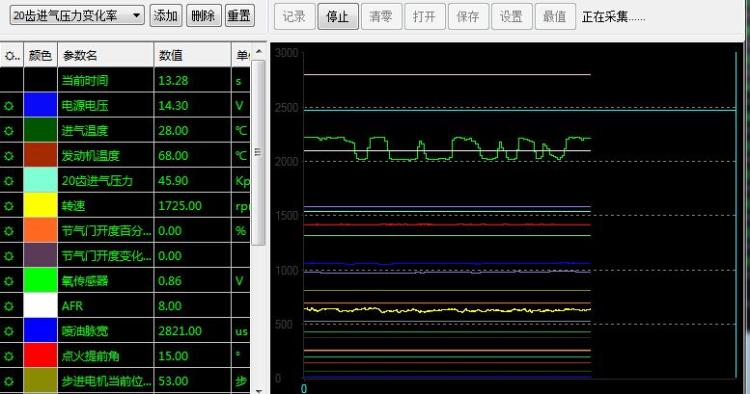Click the 14.30 voltage value cell
The width and height of the screenshot is (750, 394).
click(192, 105)
